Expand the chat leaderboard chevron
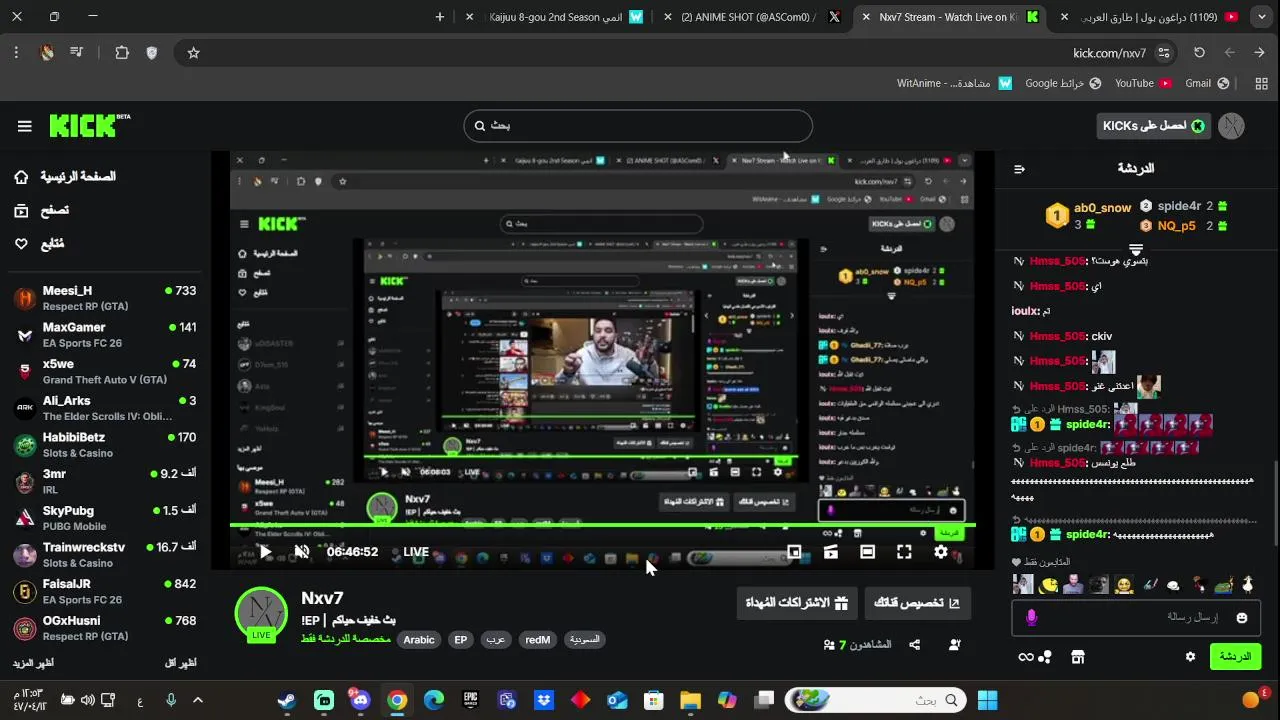The width and height of the screenshot is (1280, 720). [x=1136, y=248]
